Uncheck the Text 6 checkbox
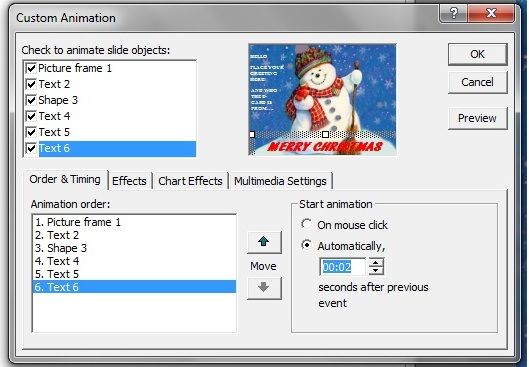 [x=31, y=148]
